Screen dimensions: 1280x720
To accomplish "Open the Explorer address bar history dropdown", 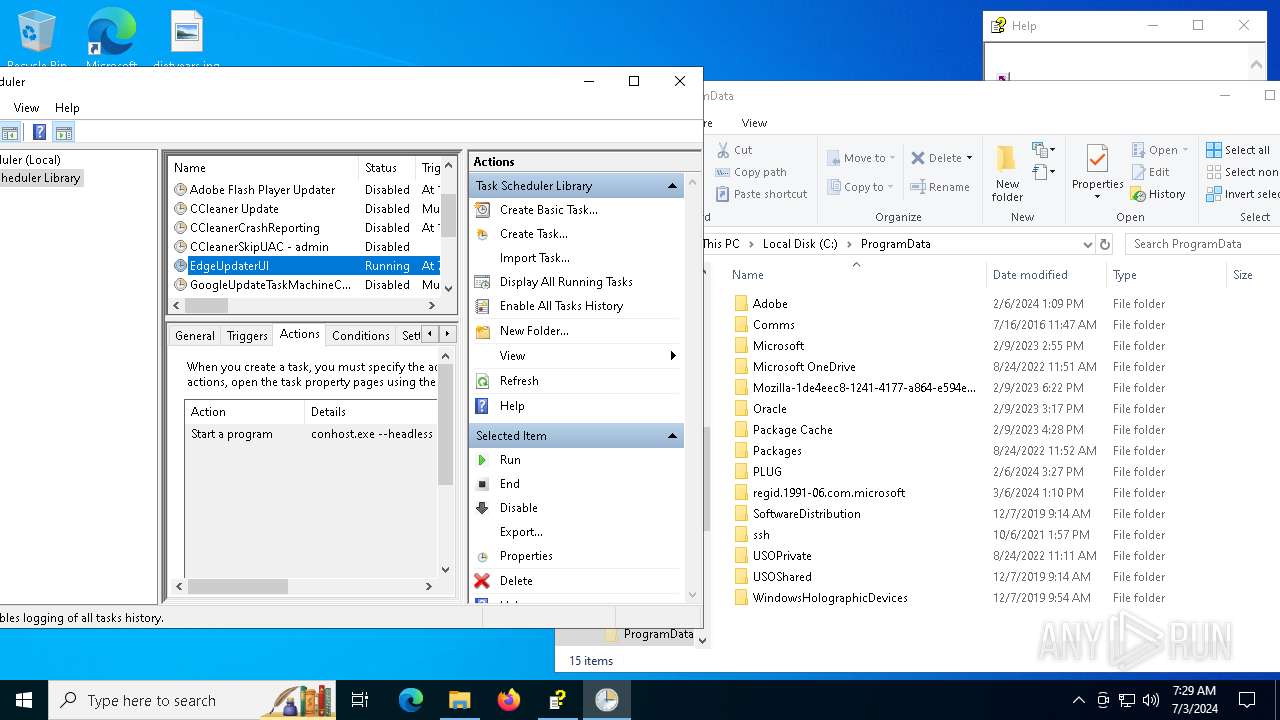I will click(1087, 244).
